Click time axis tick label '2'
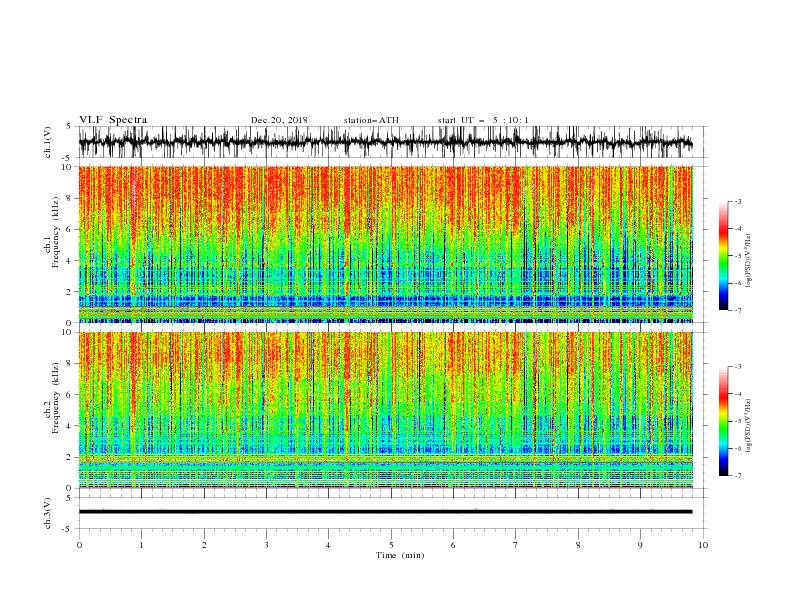 click(x=204, y=545)
